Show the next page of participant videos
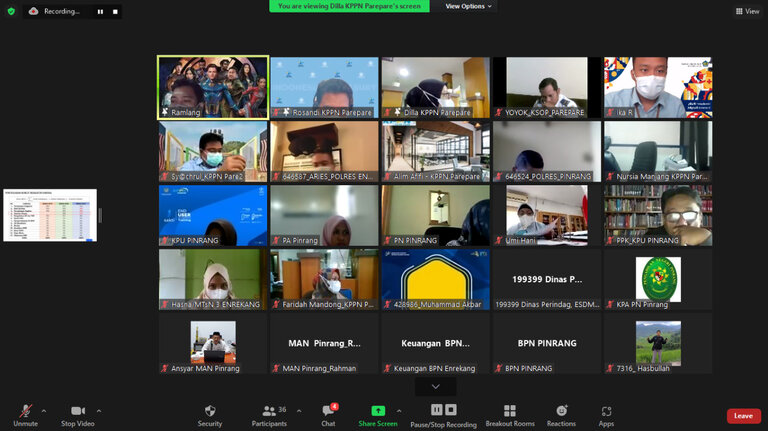768x431 pixels. point(435,386)
